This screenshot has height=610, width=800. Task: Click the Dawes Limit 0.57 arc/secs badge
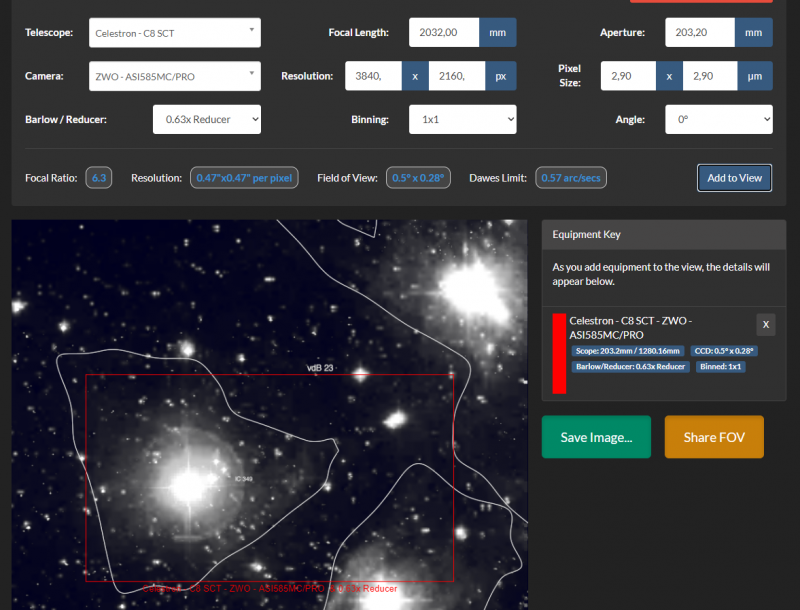click(x=571, y=178)
